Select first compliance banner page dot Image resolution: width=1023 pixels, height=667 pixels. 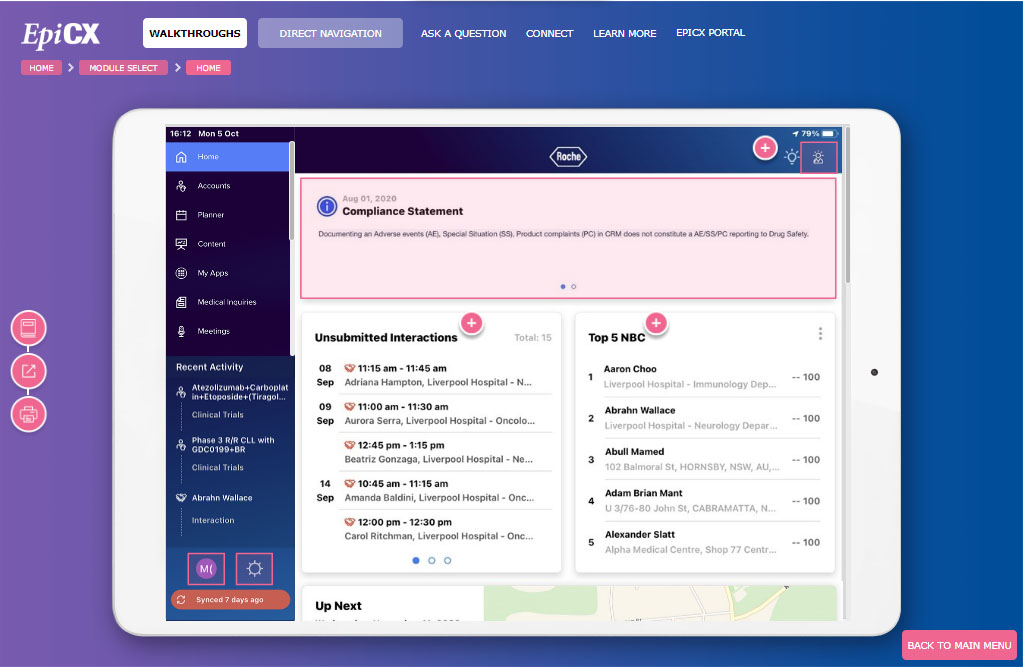pos(563,287)
